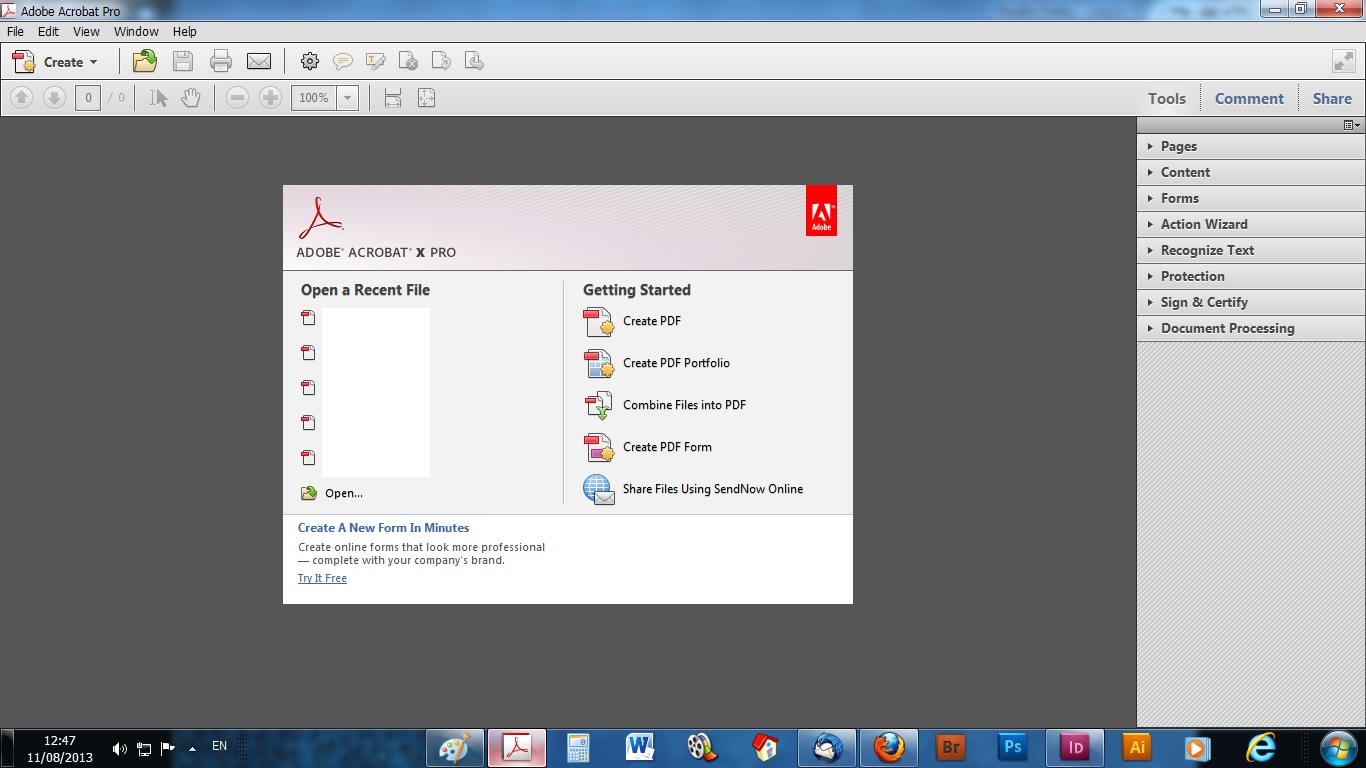Click the page number input field
The width and height of the screenshot is (1366, 768).
[x=88, y=98]
